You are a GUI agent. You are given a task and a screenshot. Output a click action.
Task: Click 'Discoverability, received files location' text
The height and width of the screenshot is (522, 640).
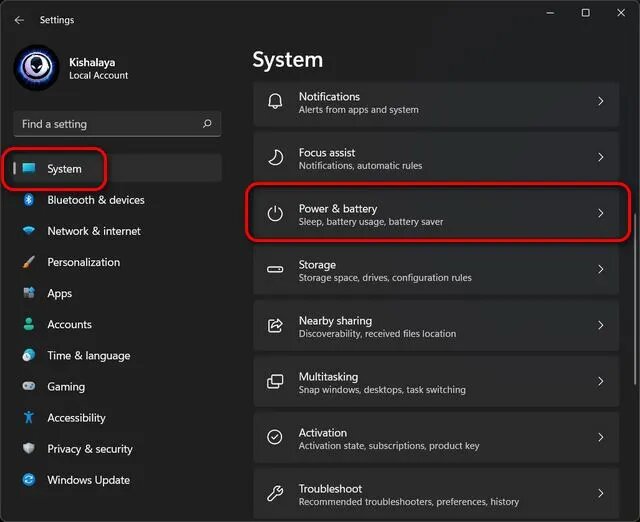click(377, 333)
